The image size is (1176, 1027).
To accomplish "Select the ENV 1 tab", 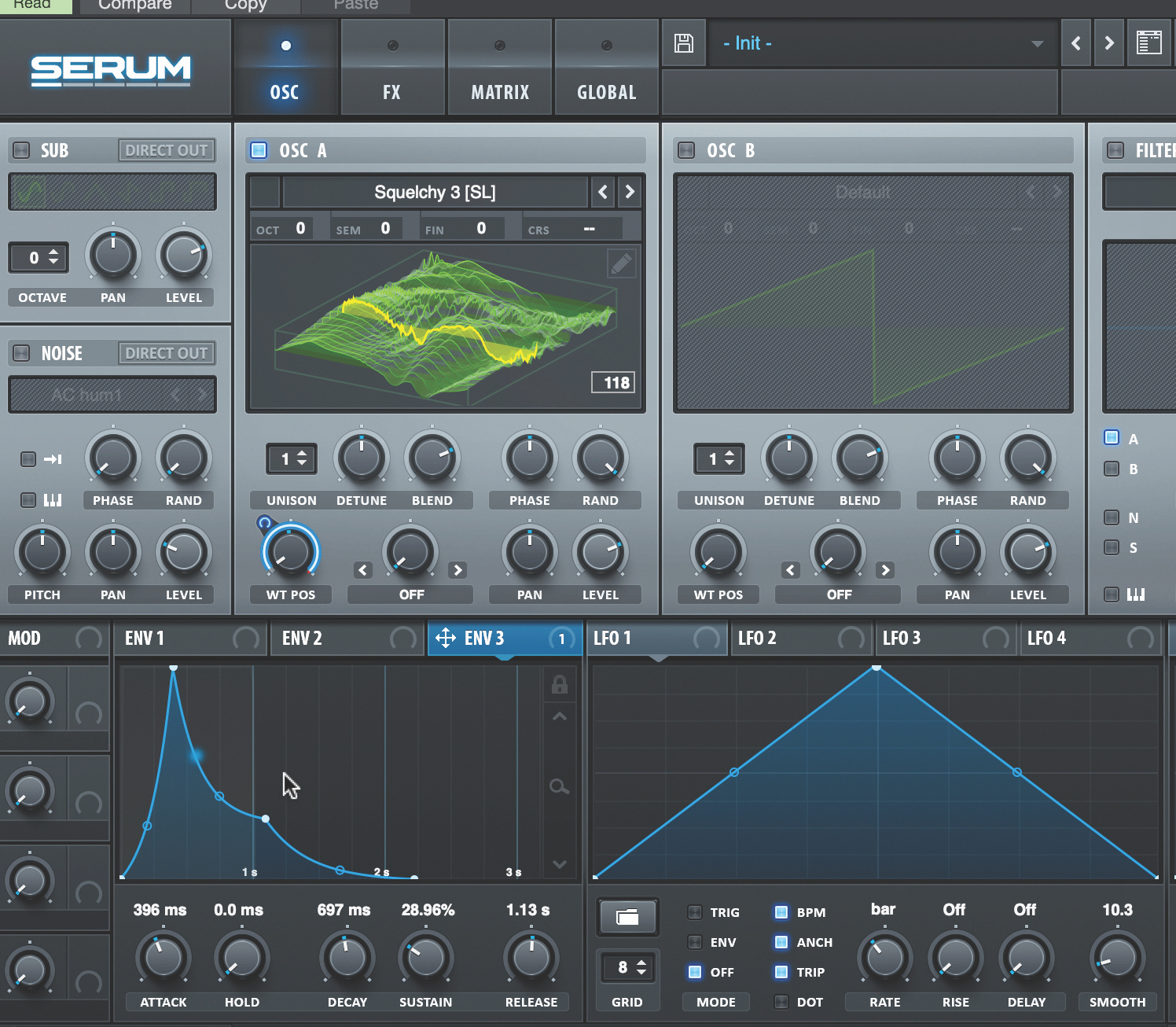I will click(190, 638).
